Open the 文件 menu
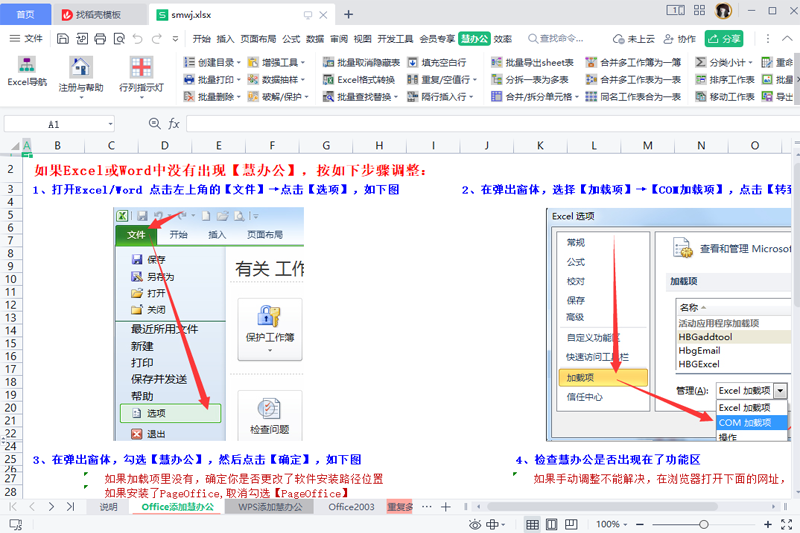The height and width of the screenshot is (533, 800). click(x=27, y=38)
